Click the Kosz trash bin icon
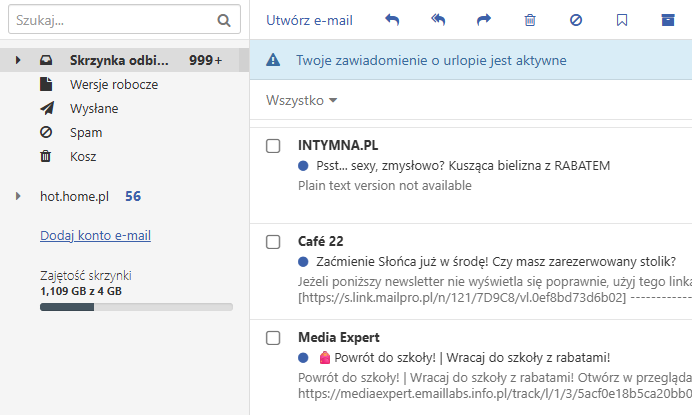The width and height of the screenshot is (692, 415). point(45,156)
